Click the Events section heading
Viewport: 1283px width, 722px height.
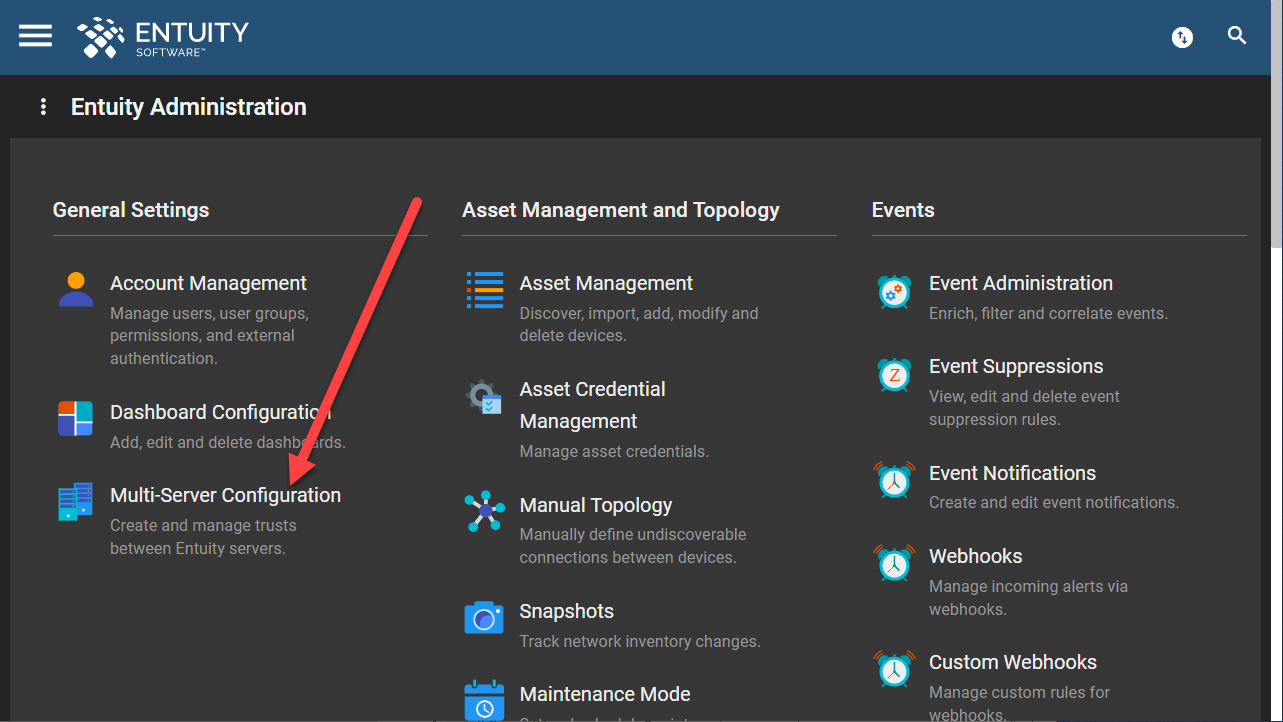903,210
